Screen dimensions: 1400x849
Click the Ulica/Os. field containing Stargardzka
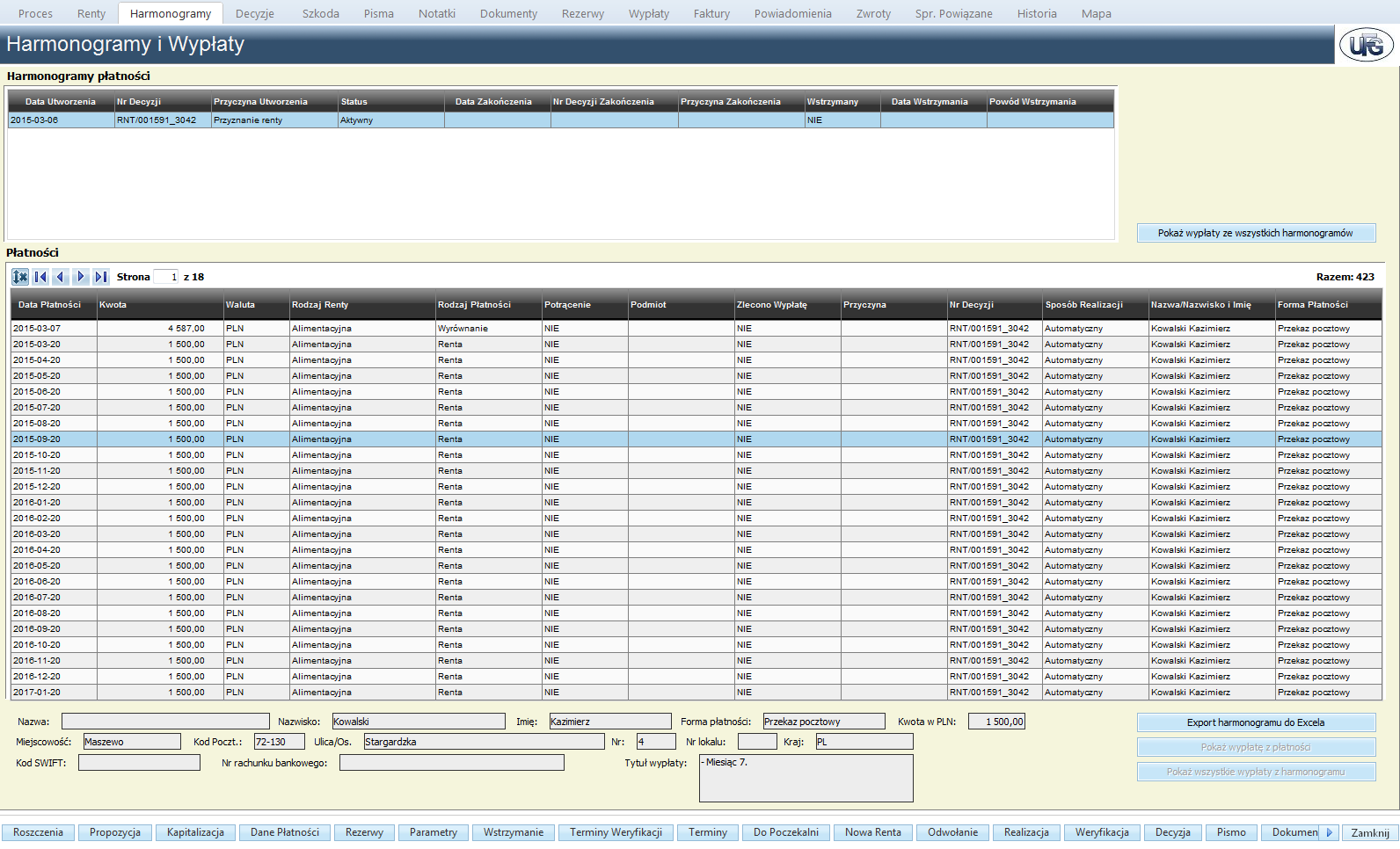(x=485, y=742)
